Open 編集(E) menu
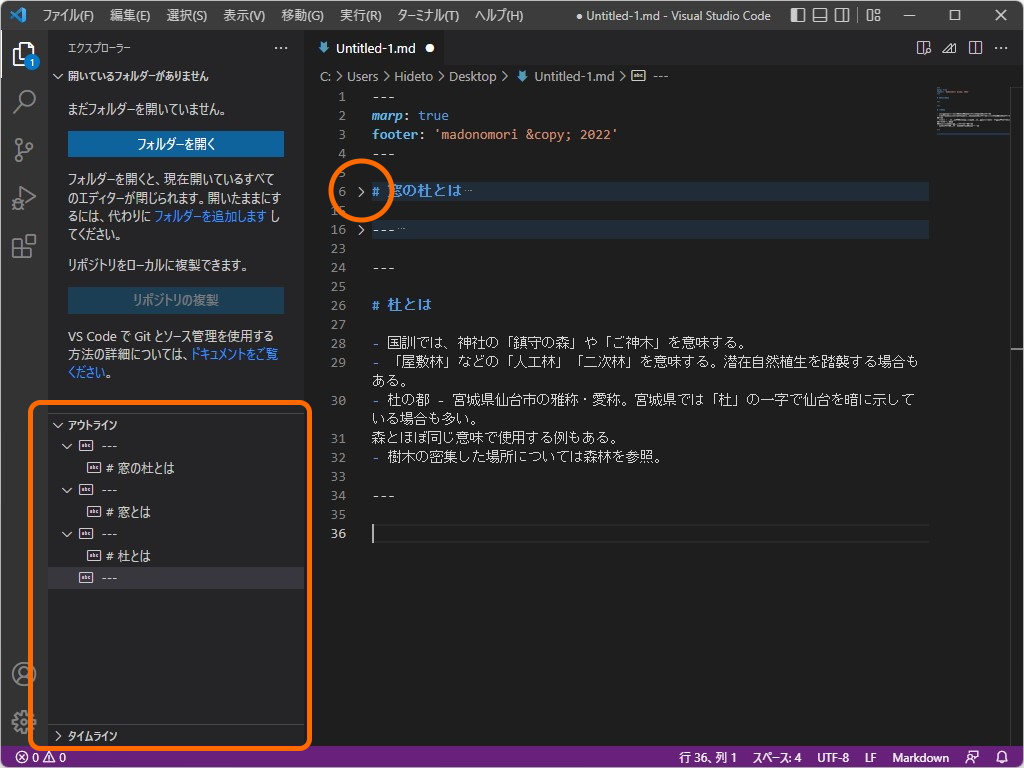This screenshot has width=1024, height=768. coord(129,15)
